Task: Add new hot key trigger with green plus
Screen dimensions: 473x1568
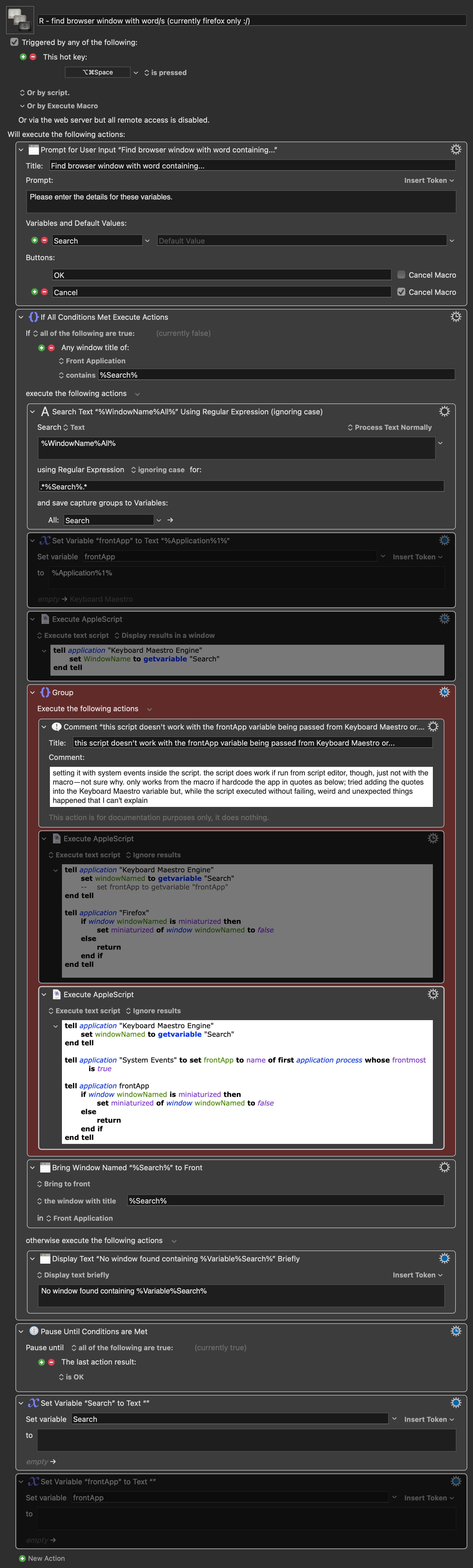Action: [23, 57]
